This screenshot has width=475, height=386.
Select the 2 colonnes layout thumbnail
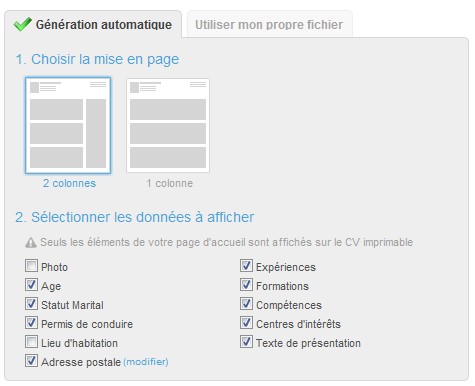pos(68,125)
